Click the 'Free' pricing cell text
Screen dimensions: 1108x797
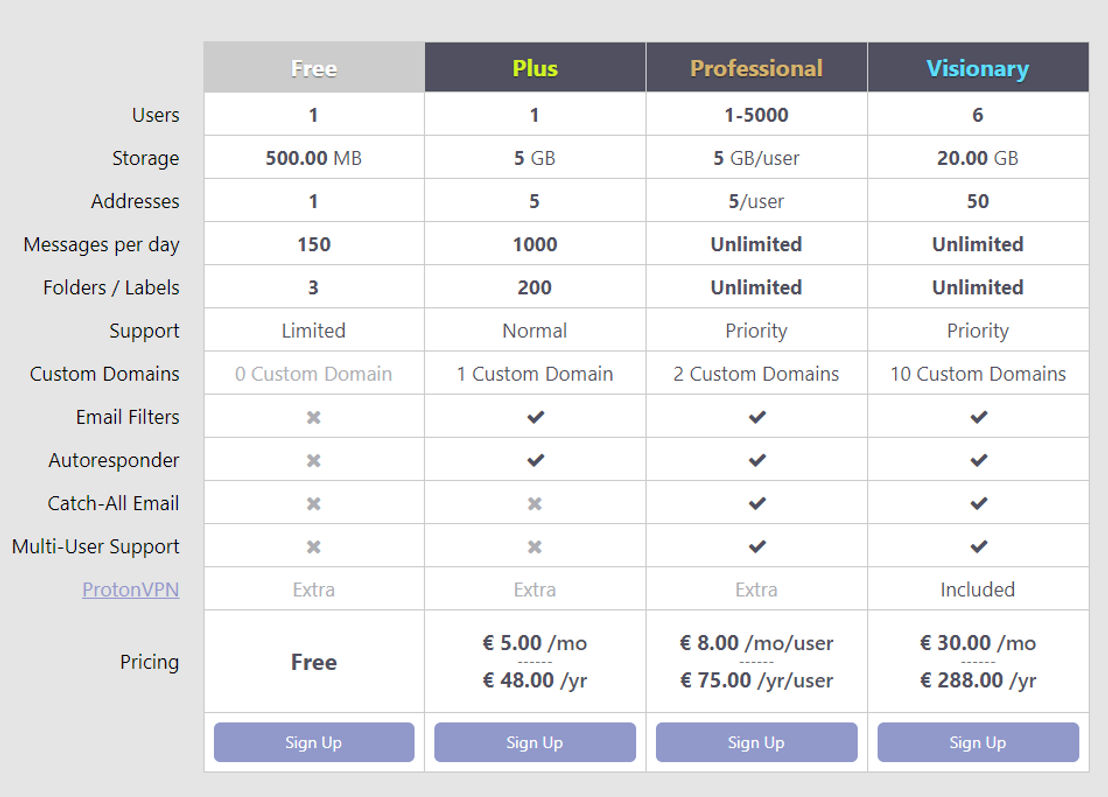(x=314, y=662)
